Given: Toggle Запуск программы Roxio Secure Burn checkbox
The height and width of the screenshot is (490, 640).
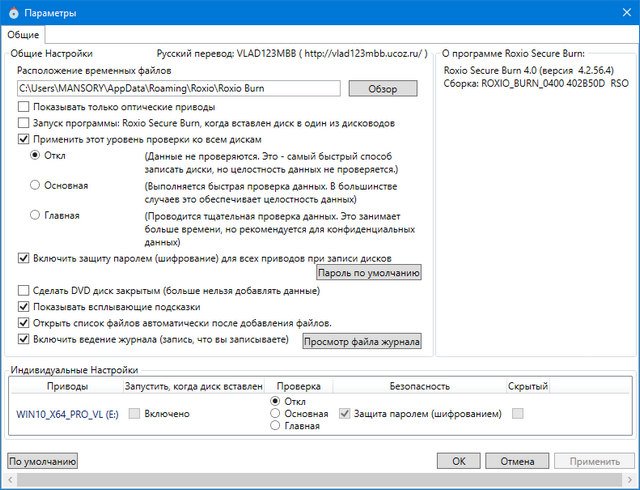Looking at the screenshot, I should (x=24, y=123).
